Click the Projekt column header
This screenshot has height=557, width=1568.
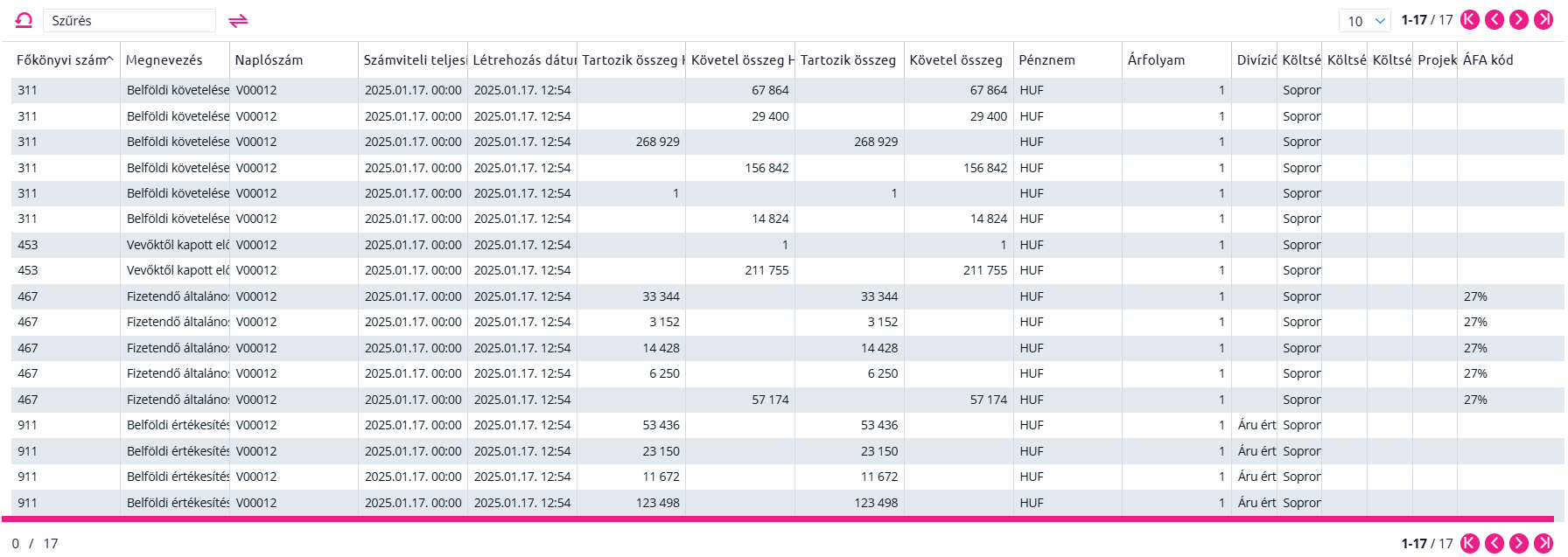1435,60
